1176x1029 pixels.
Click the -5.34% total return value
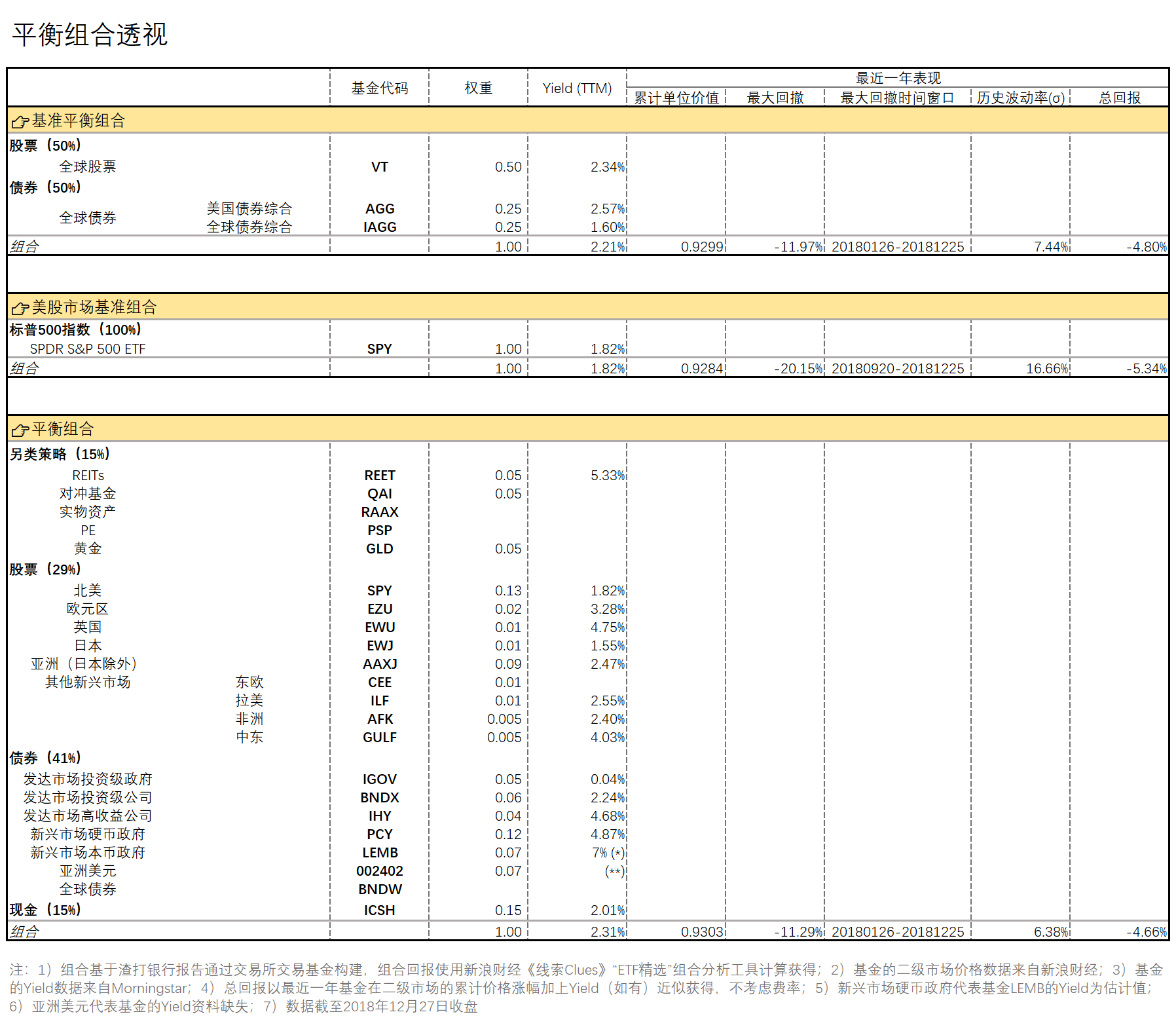(x=1147, y=369)
